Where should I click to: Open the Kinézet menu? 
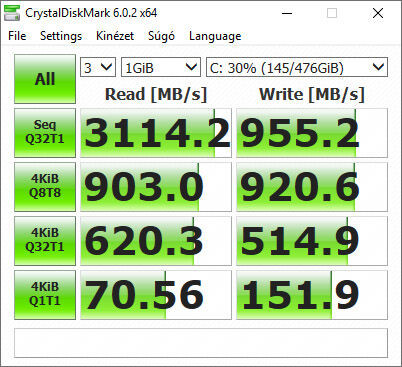click(x=115, y=36)
